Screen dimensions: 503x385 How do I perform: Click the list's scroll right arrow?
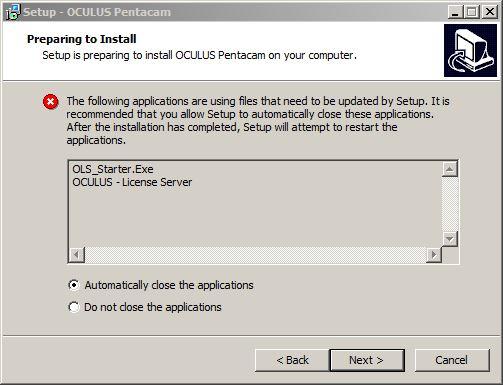pos(434,255)
